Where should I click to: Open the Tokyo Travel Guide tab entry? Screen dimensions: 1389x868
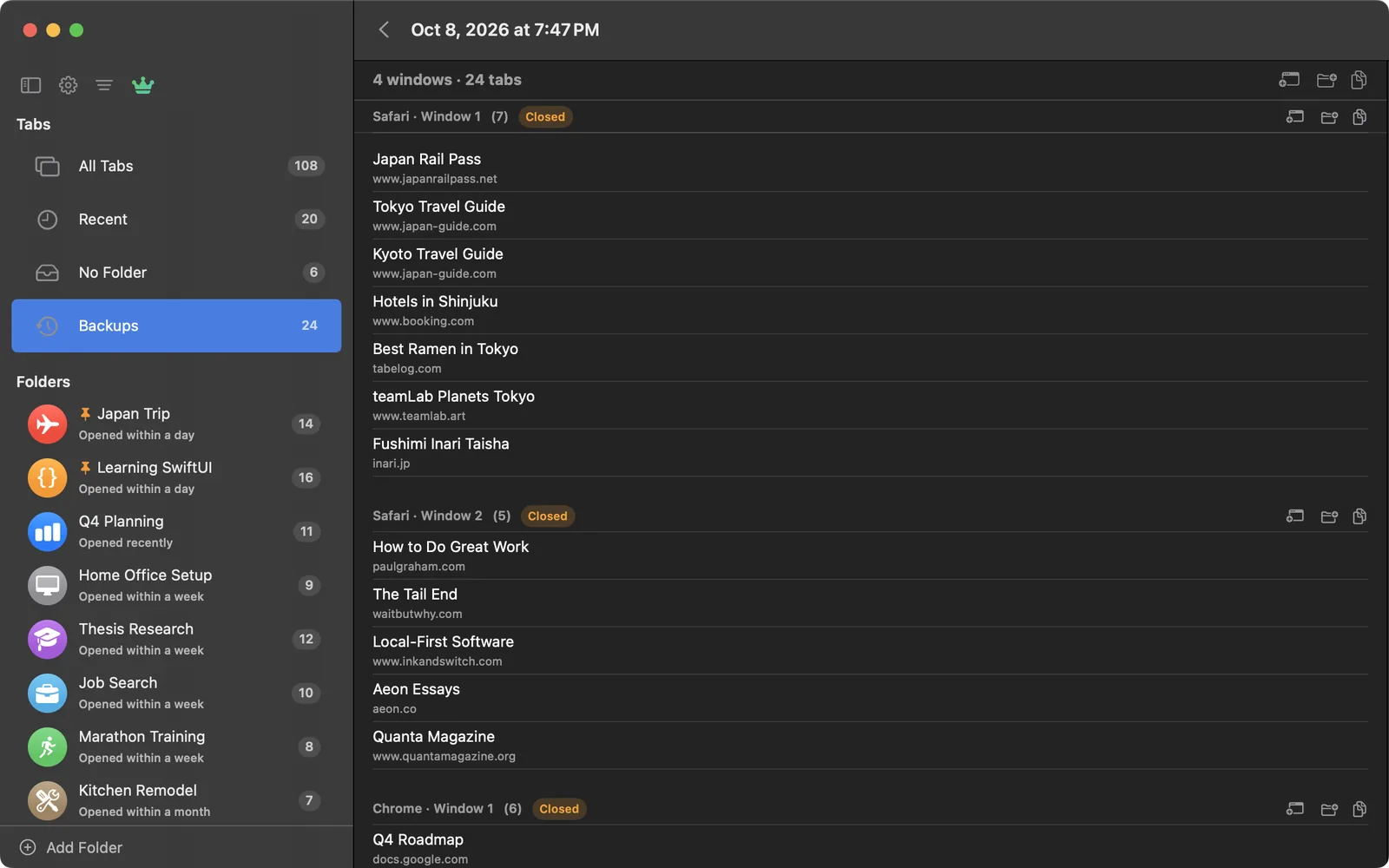coord(870,215)
